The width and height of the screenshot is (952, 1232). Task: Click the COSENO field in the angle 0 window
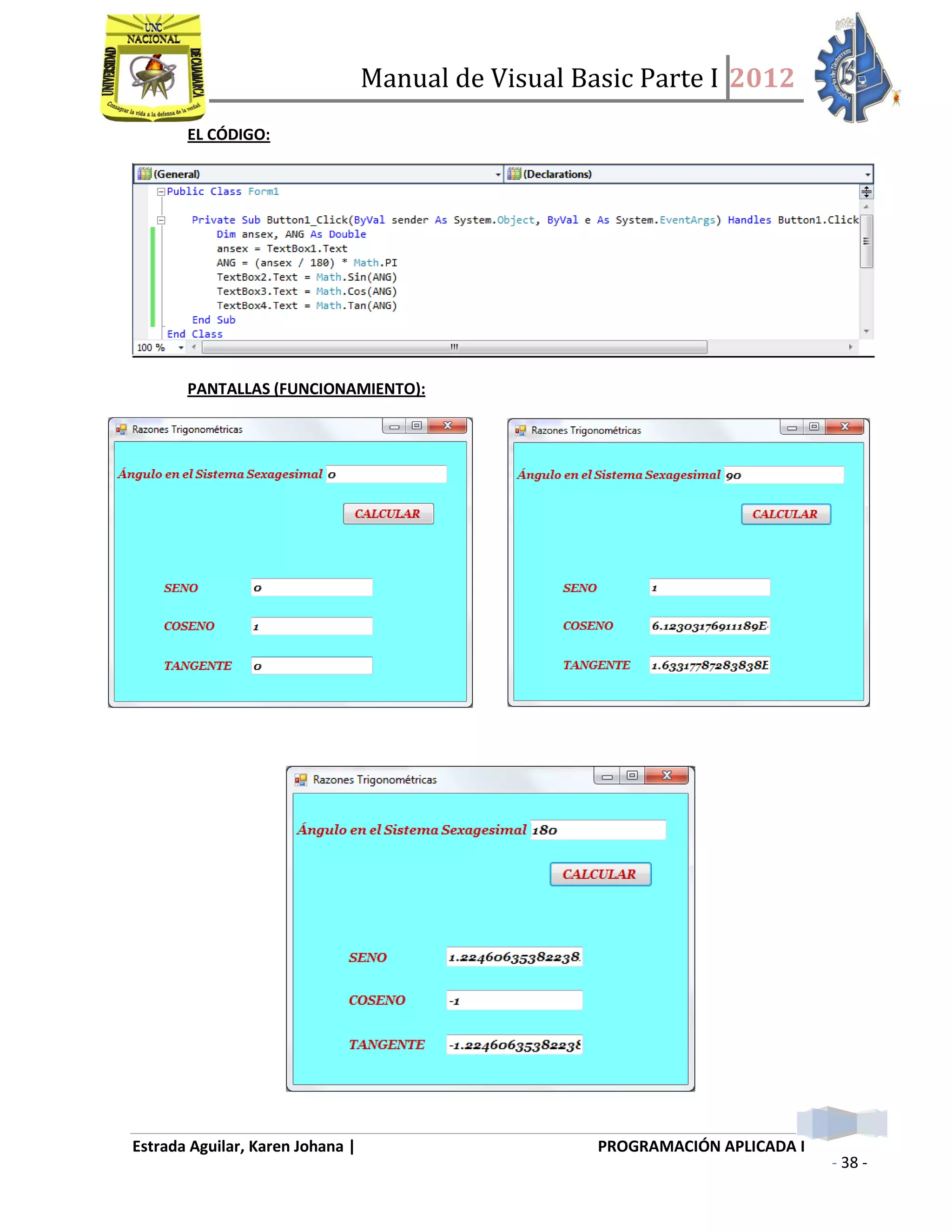(x=311, y=626)
